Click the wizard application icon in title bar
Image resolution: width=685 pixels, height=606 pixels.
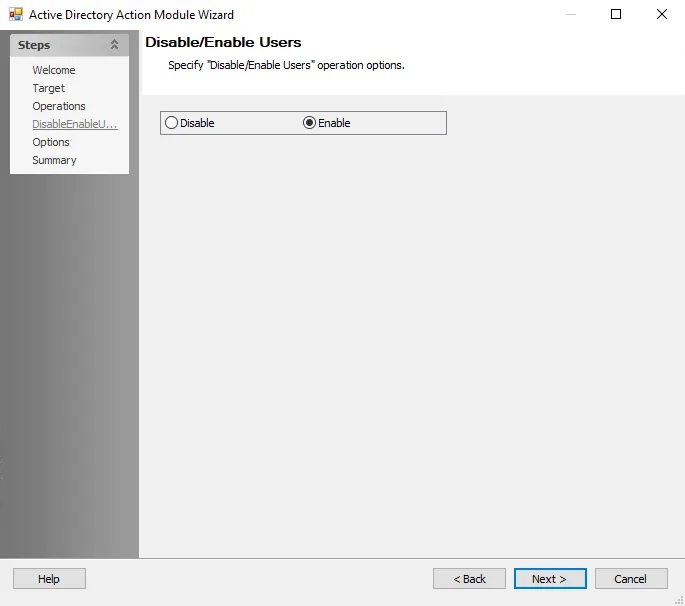pyautogui.click(x=16, y=14)
